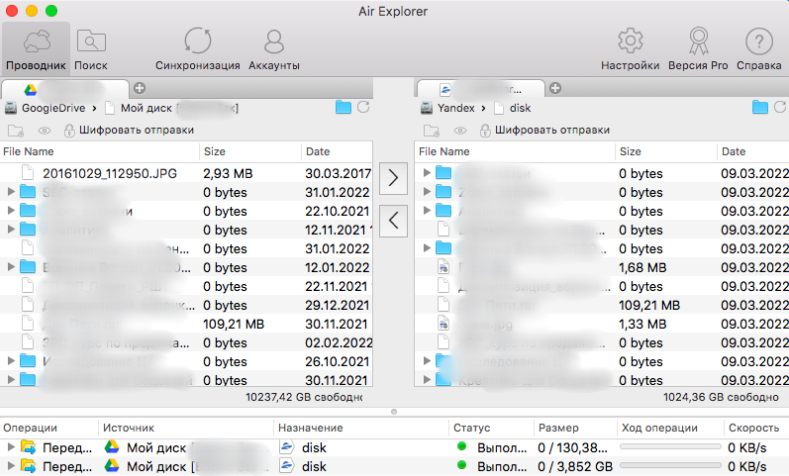Click progress bar of 3,852 GB transfer

(670, 466)
